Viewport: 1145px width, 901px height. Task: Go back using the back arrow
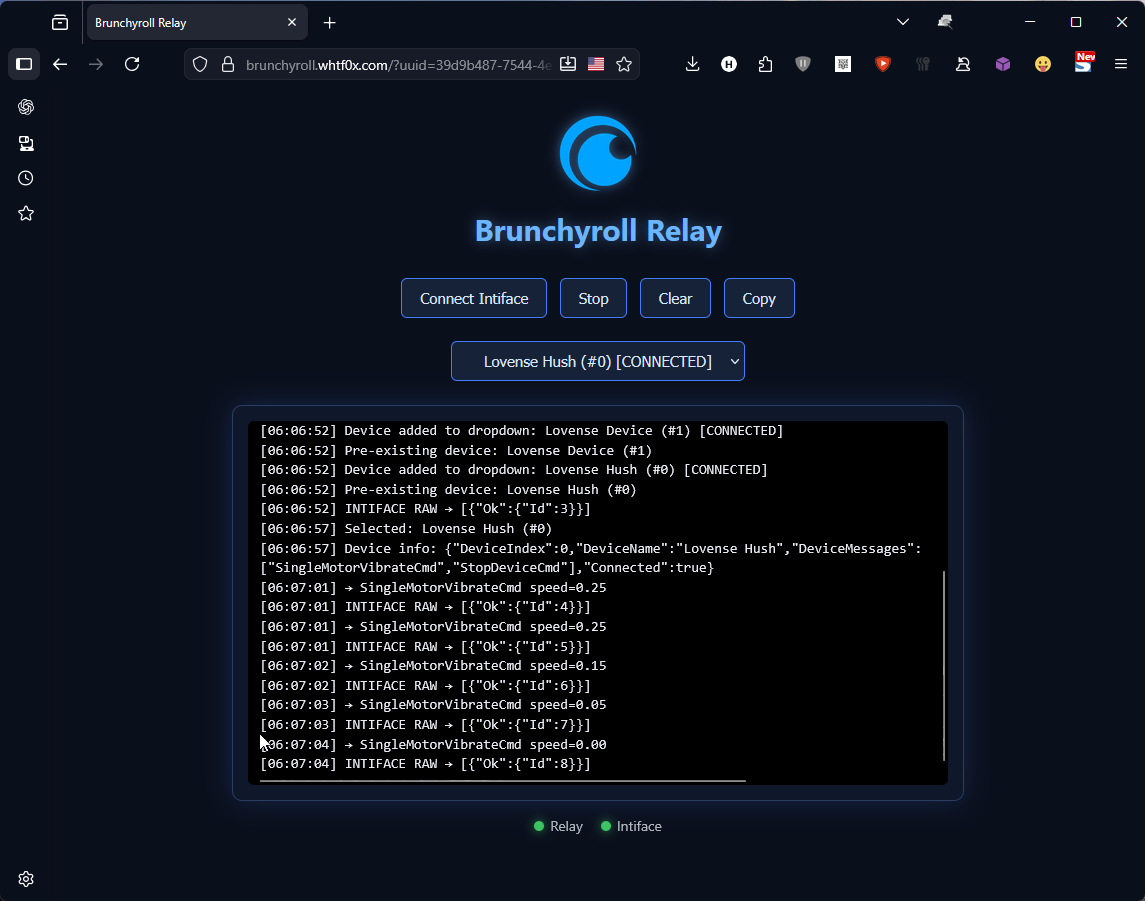click(60, 64)
